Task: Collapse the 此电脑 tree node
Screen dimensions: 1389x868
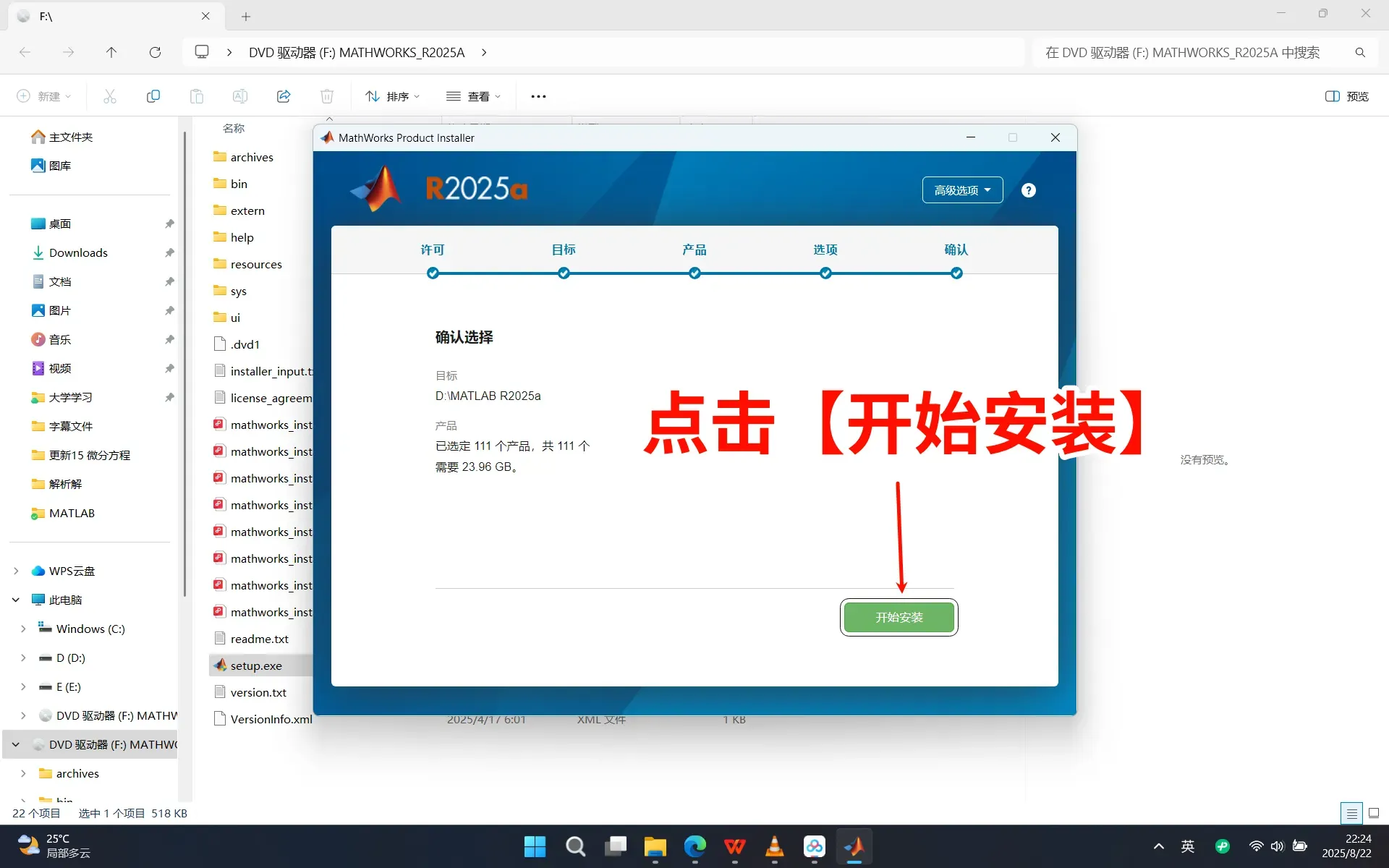Action: click(x=16, y=600)
